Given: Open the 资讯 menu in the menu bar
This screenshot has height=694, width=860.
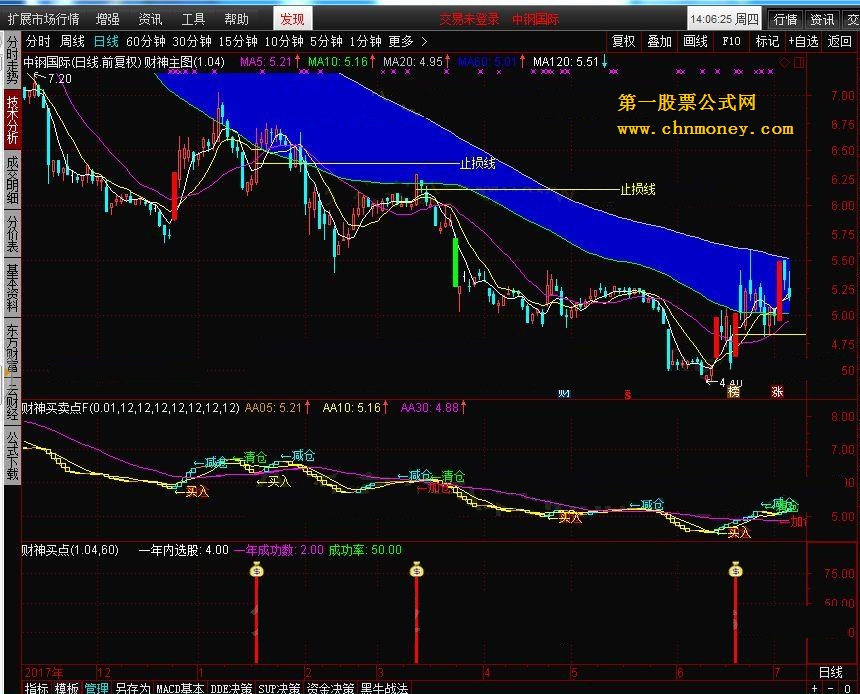Looking at the screenshot, I should tap(150, 19).
